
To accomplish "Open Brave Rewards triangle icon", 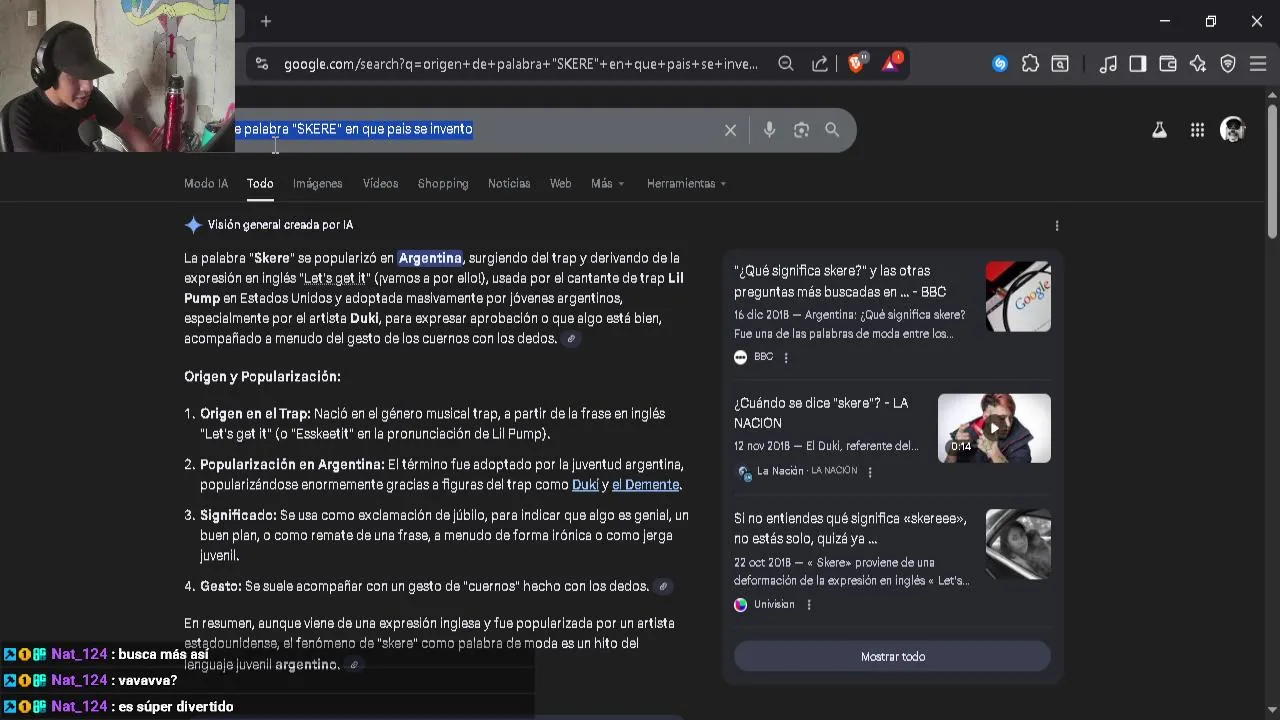I will click(x=891, y=63).
